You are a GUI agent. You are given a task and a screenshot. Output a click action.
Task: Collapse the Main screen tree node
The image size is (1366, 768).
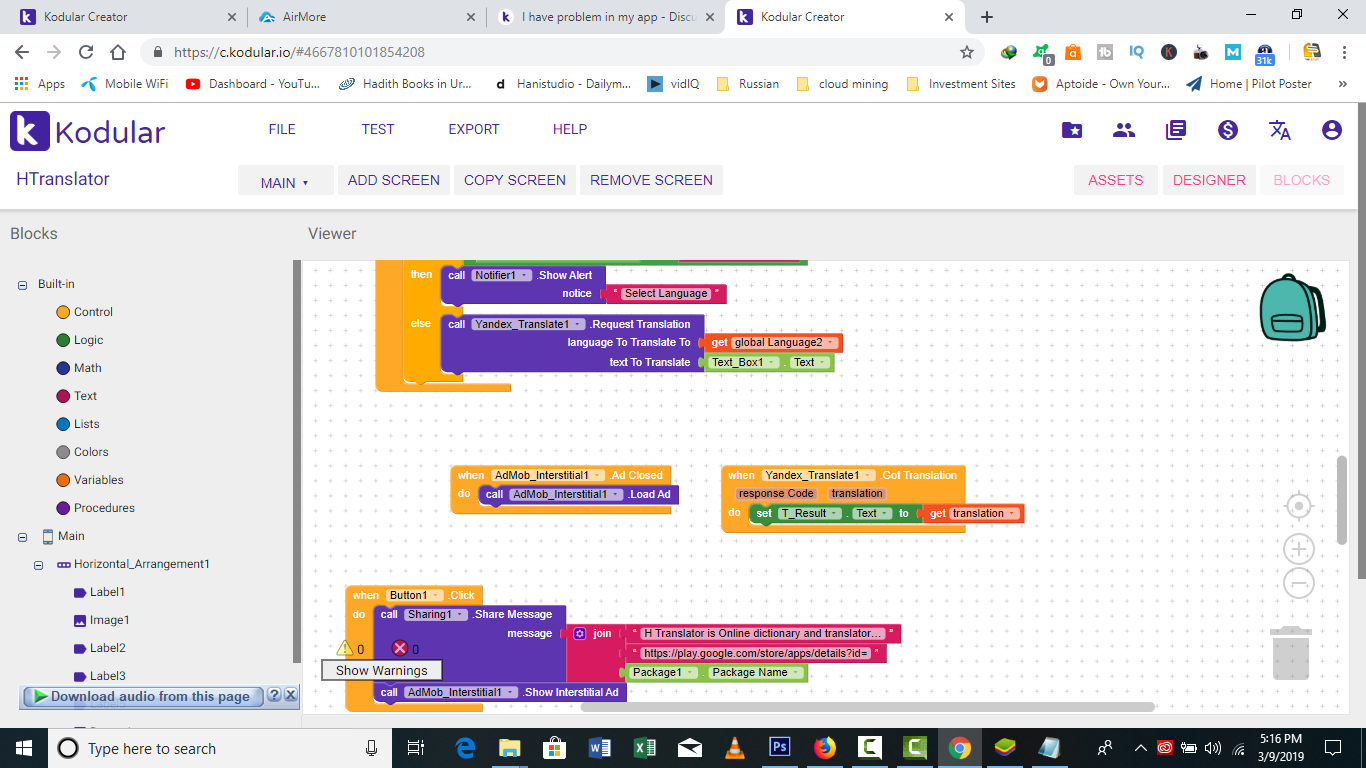22,537
